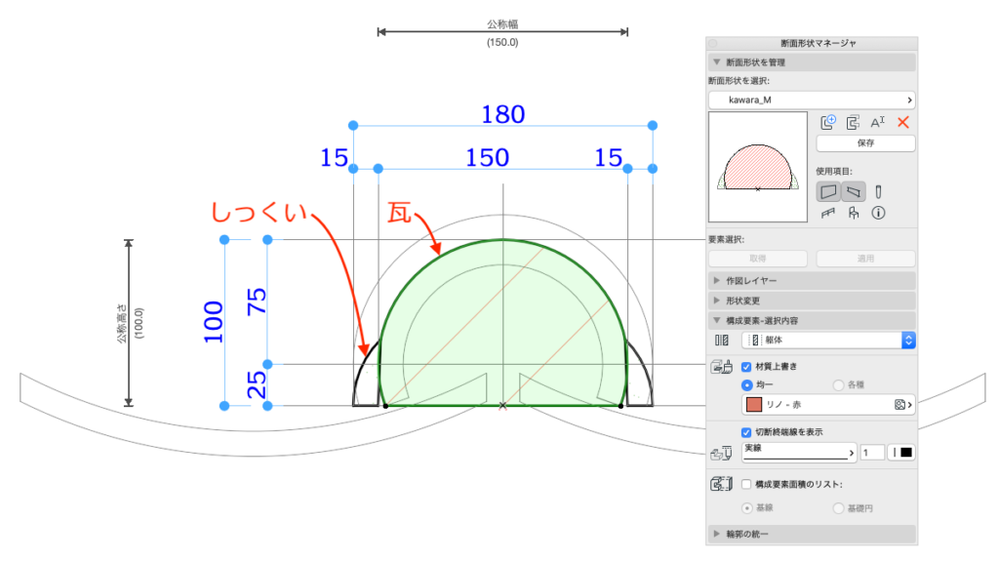Select the 各種 radio button
The height and width of the screenshot is (564, 999).
click(x=838, y=385)
